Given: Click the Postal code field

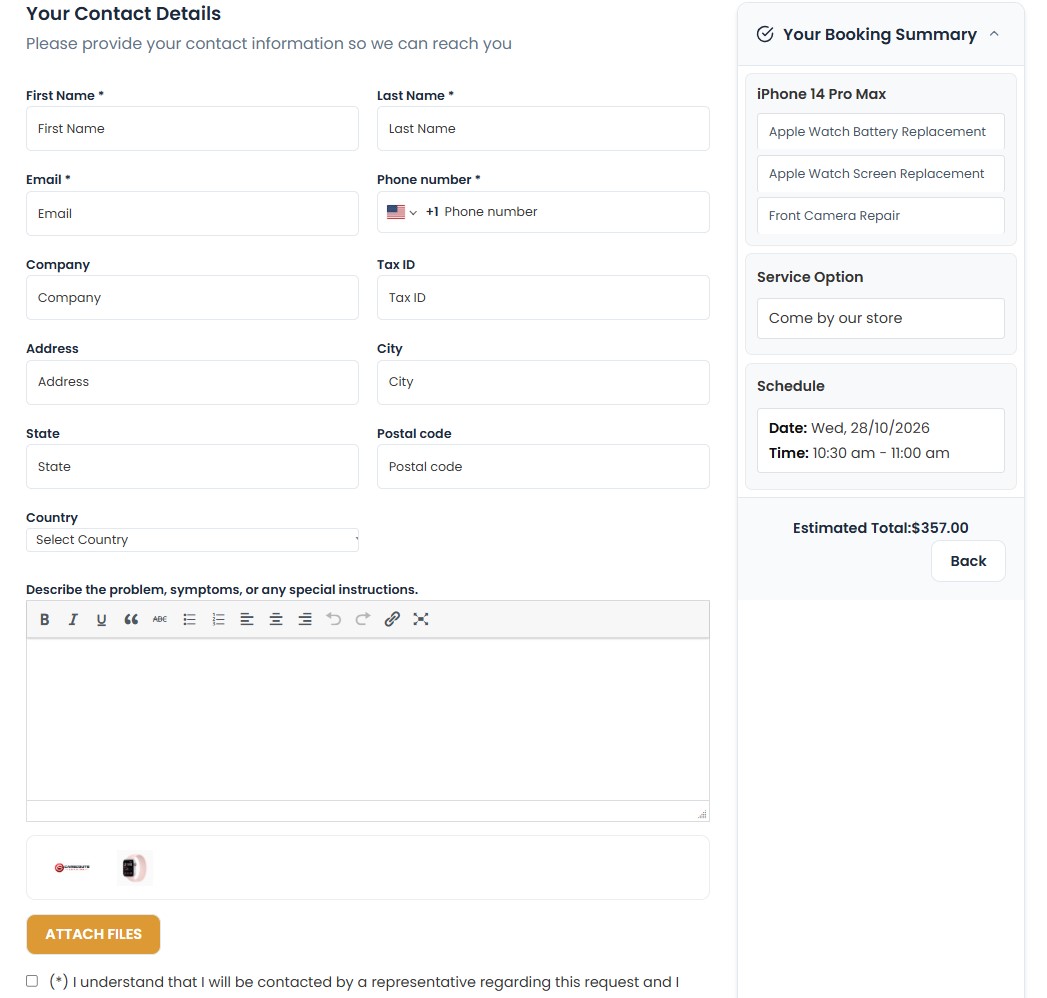Looking at the screenshot, I should point(544,467).
